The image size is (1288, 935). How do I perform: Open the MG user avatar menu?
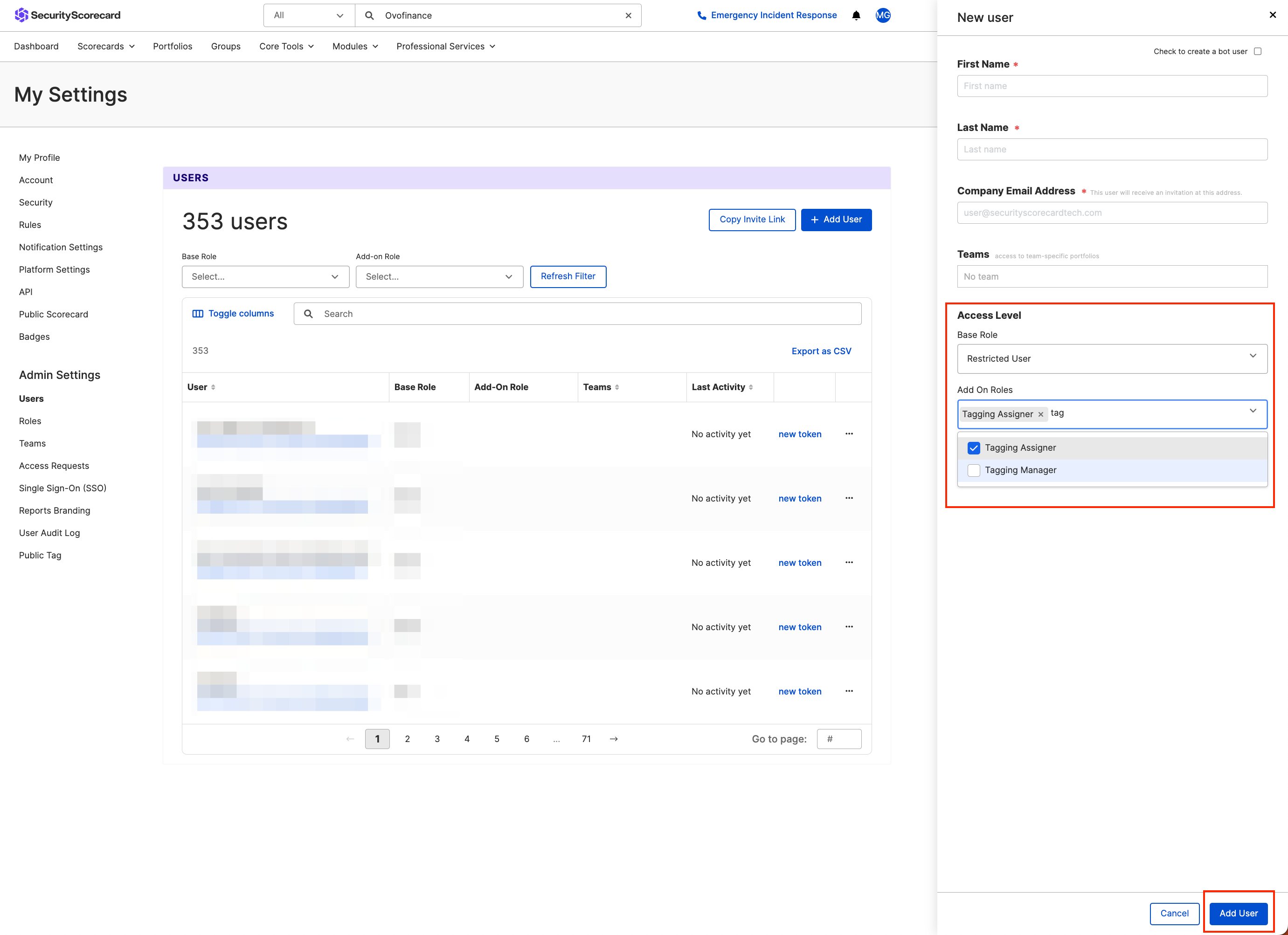coord(882,15)
